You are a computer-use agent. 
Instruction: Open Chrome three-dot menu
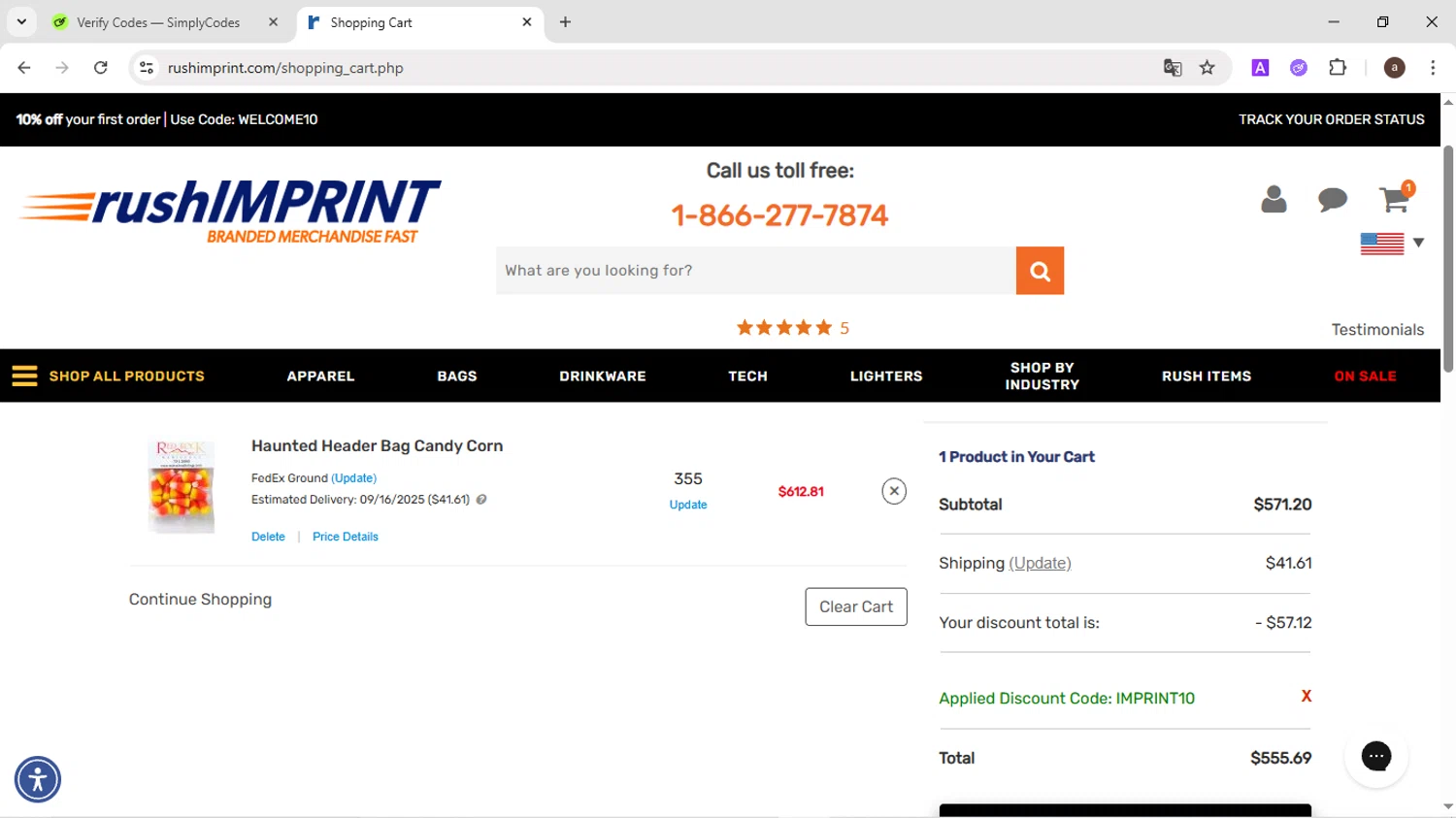(1433, 68)
